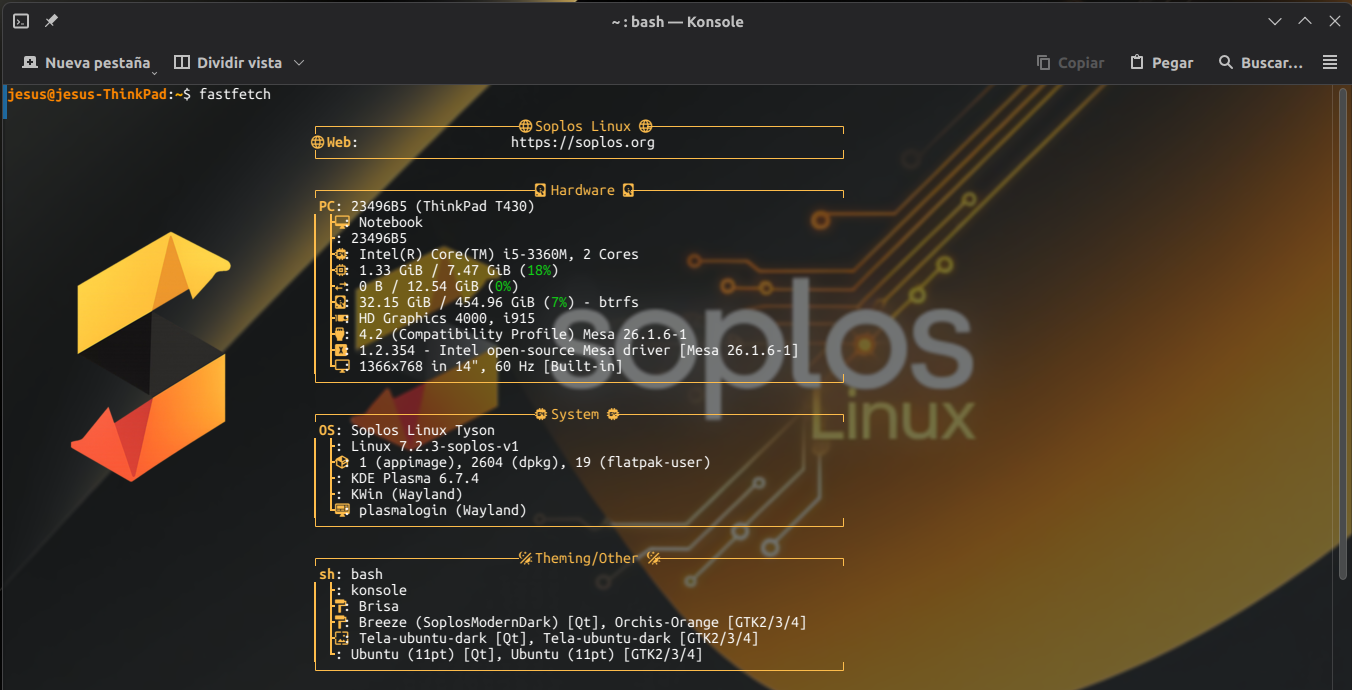Click the Dividir vista button

228,62
